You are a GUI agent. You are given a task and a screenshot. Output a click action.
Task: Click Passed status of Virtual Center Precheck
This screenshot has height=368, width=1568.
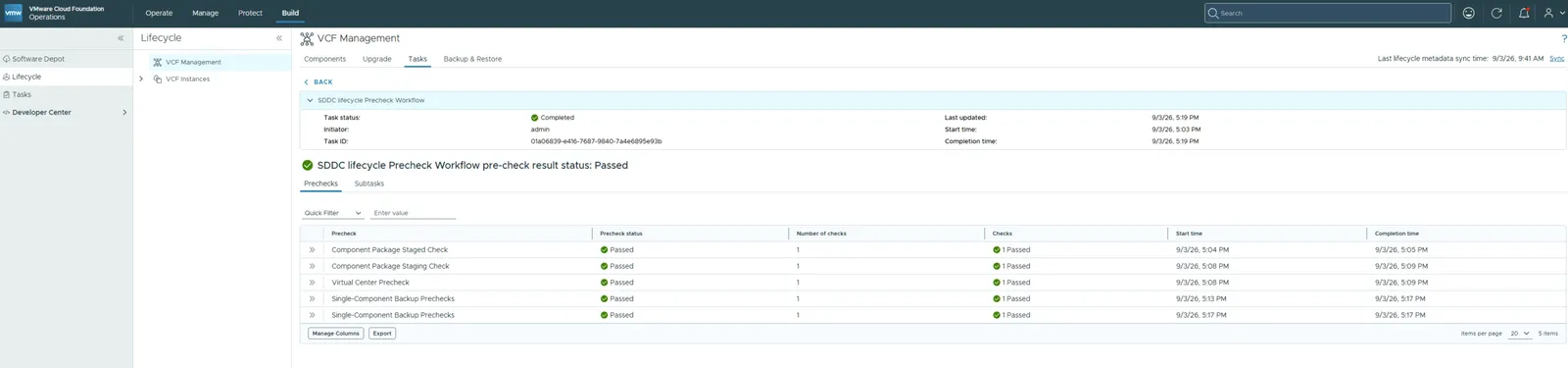[x=616, y=283]
